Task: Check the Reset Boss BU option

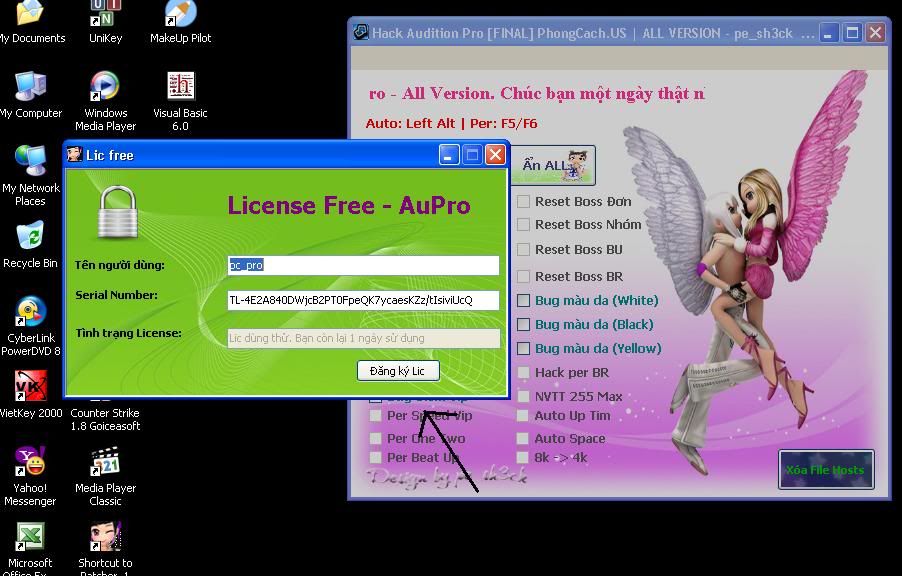Action: tap(523, 250)
